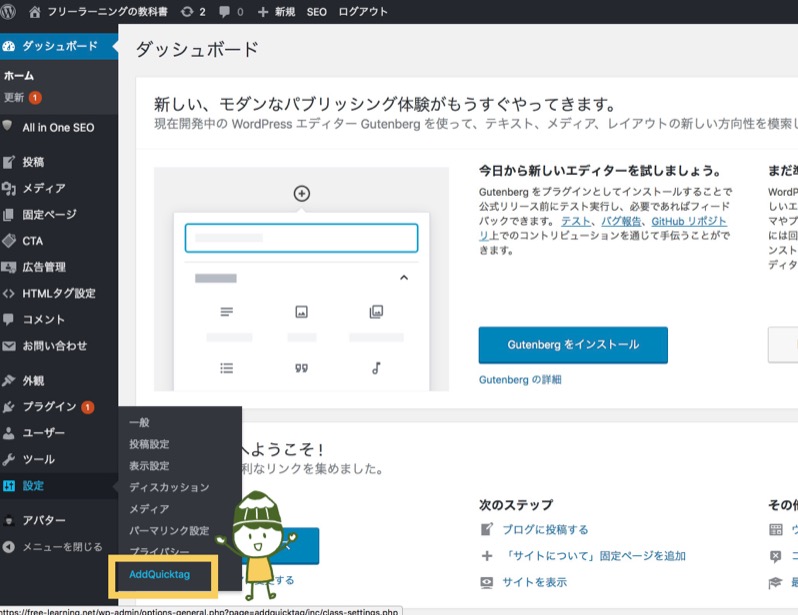Click the collapse menu arrow icon
Screen dimensions: 798x615
[x=8, y=547]
